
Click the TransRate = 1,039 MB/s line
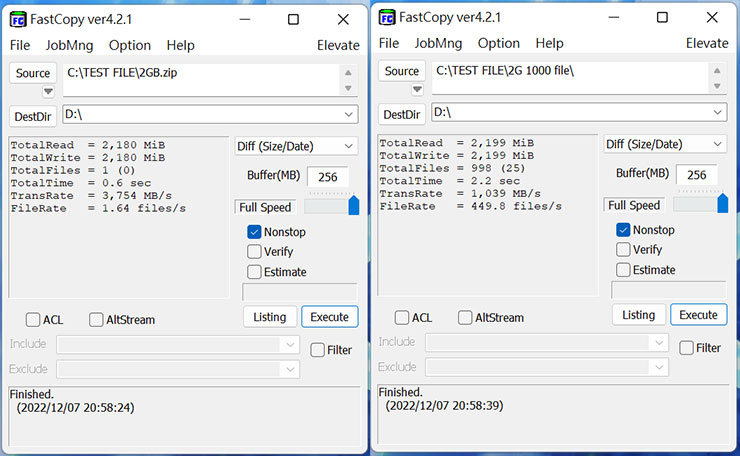click(460, 194)
